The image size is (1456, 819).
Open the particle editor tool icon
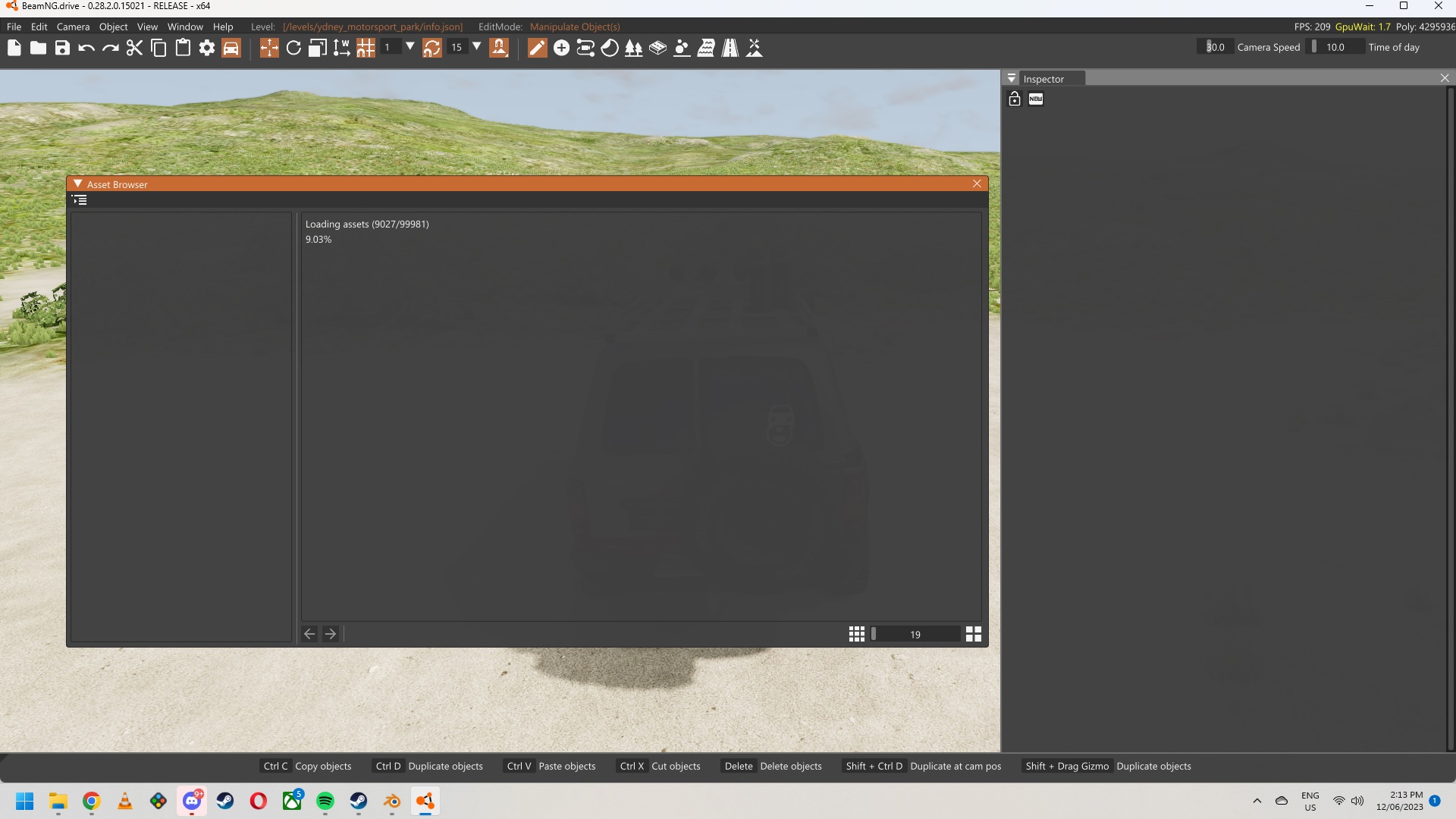coord(682,48)
